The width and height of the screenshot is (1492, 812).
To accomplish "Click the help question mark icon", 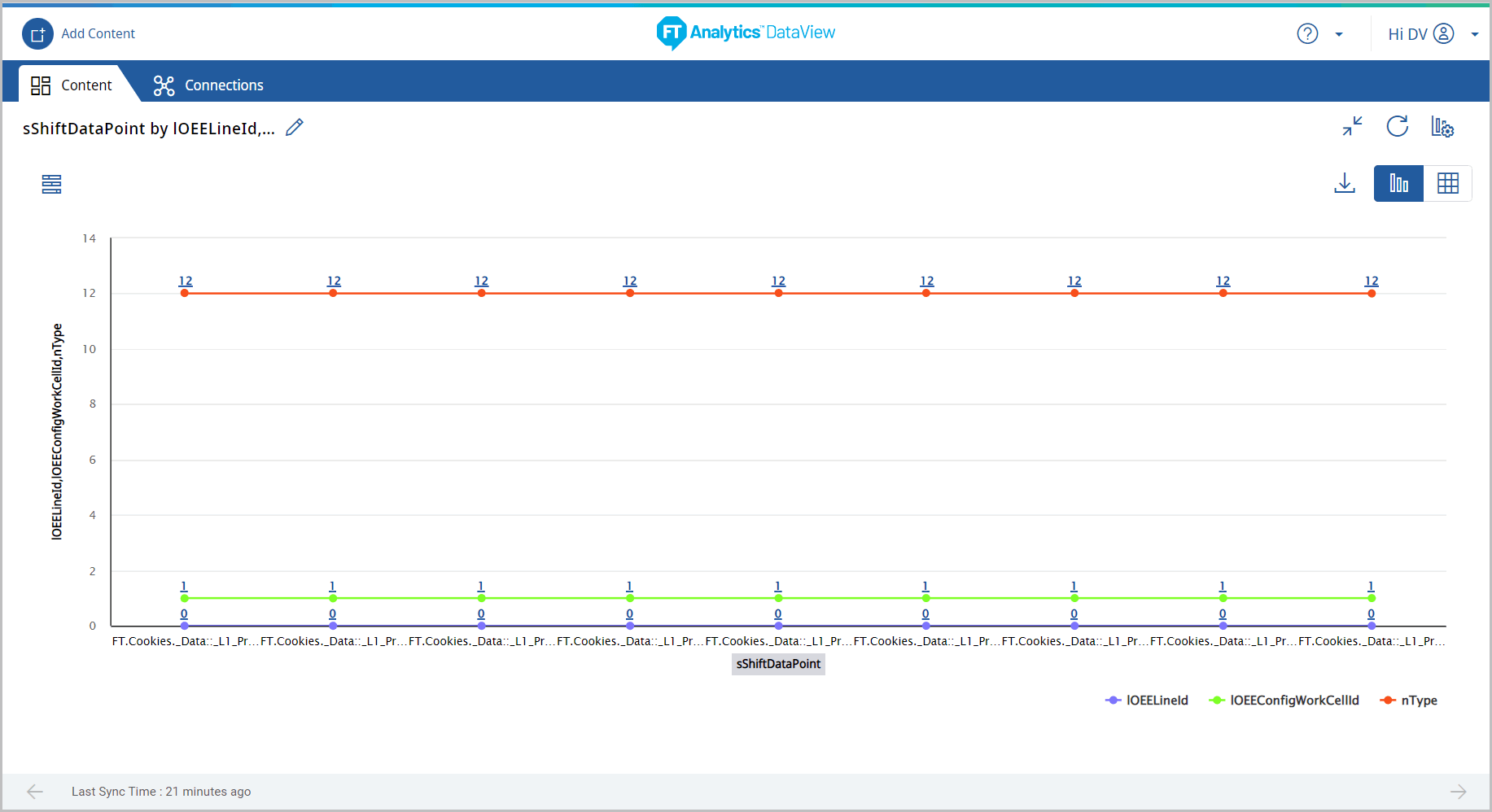I will [1307, 34].
